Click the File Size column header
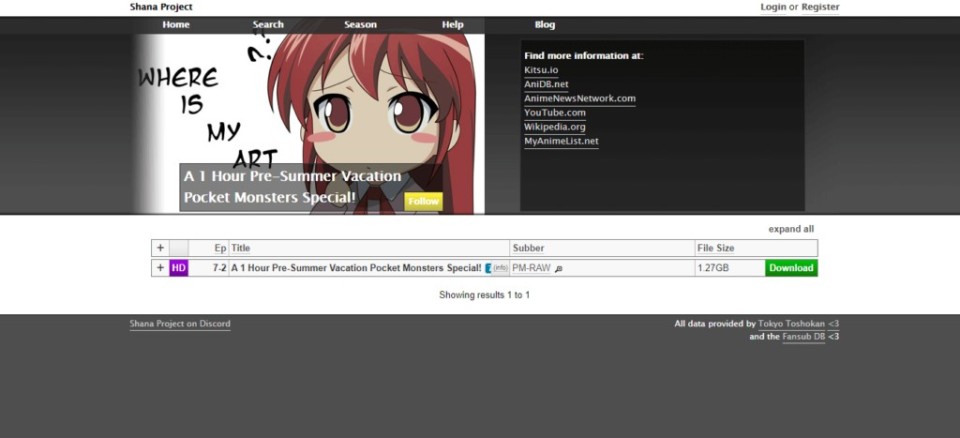The width and height of the screenshot is (960, 438). point(716,248)
